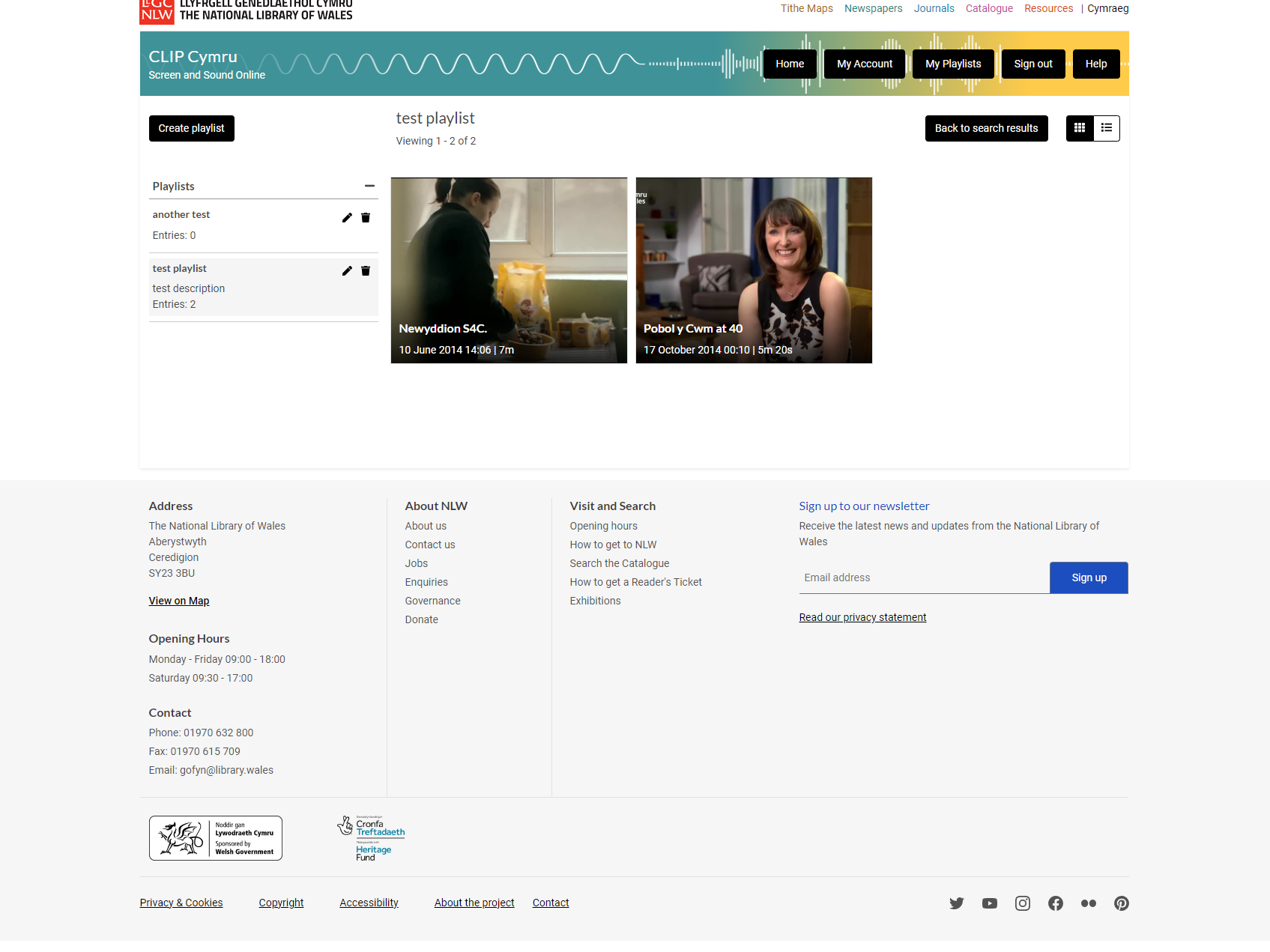Open the Help page
This screenshot has width=1270, height=952.
click(x=1096, y=64)
